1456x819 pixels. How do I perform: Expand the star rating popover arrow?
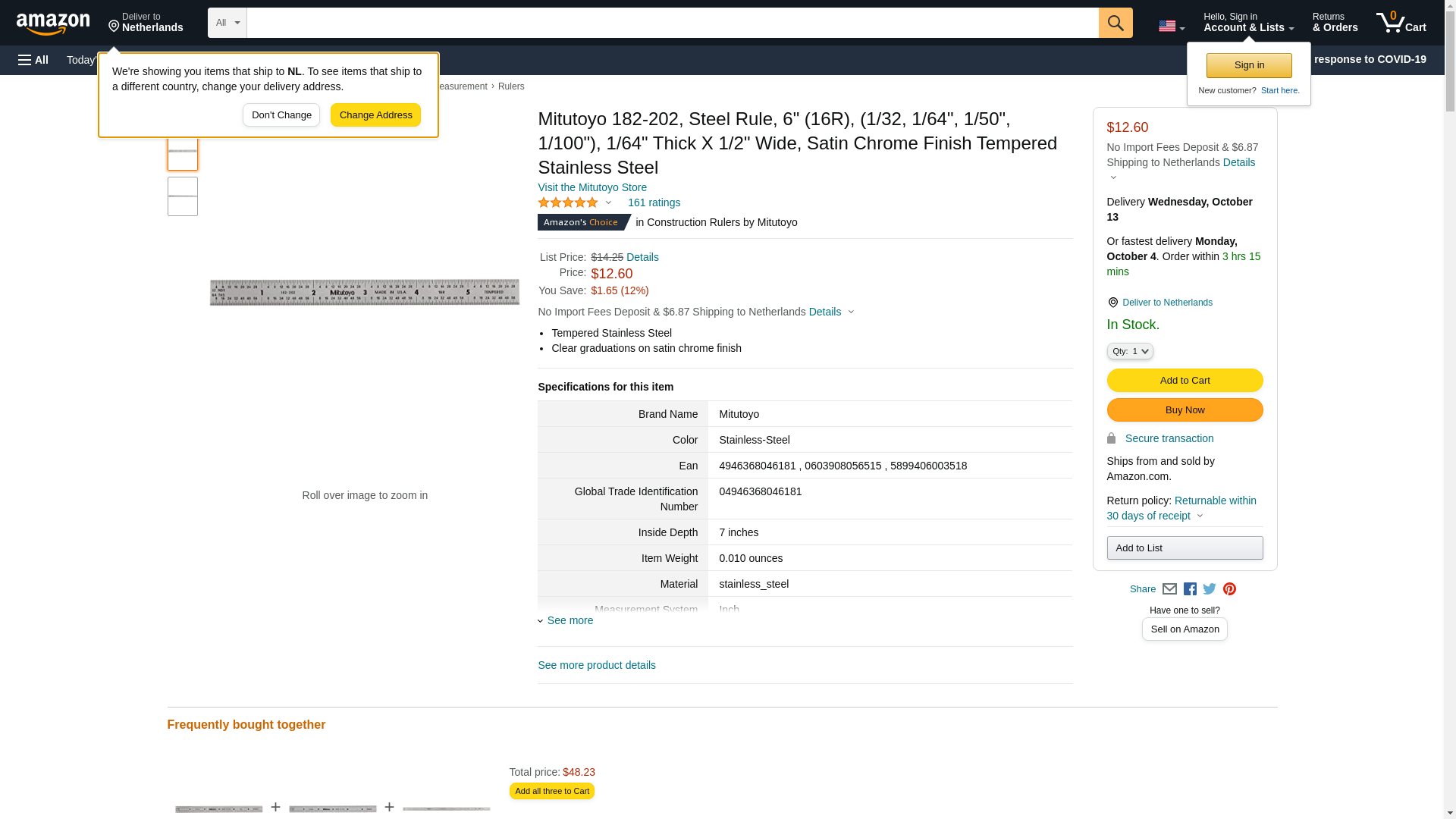click(608, 202)
